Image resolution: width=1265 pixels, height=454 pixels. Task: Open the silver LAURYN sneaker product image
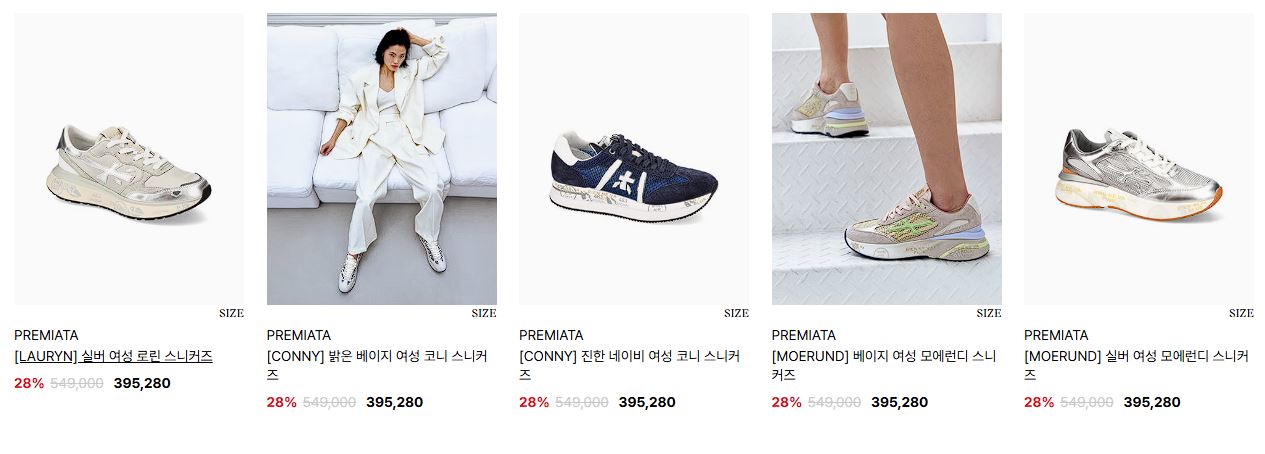129,159
